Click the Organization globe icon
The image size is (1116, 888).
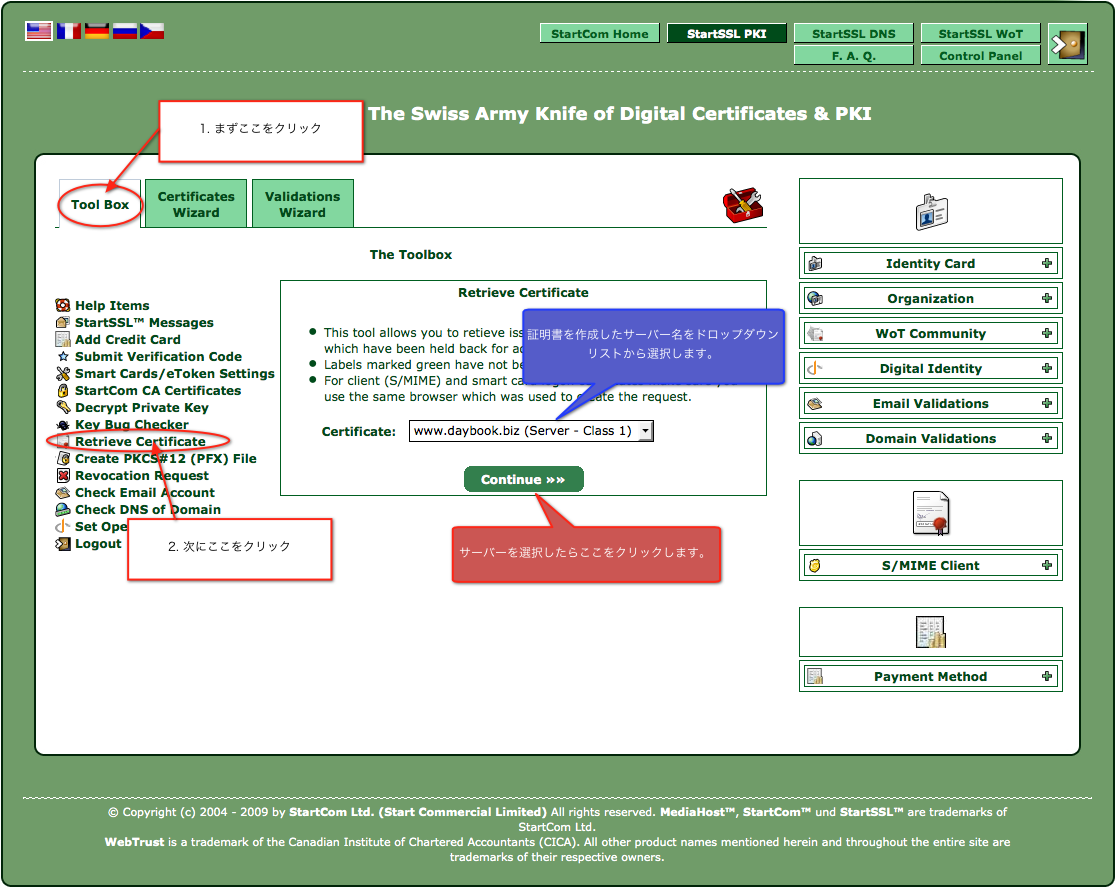coord(815,299)
